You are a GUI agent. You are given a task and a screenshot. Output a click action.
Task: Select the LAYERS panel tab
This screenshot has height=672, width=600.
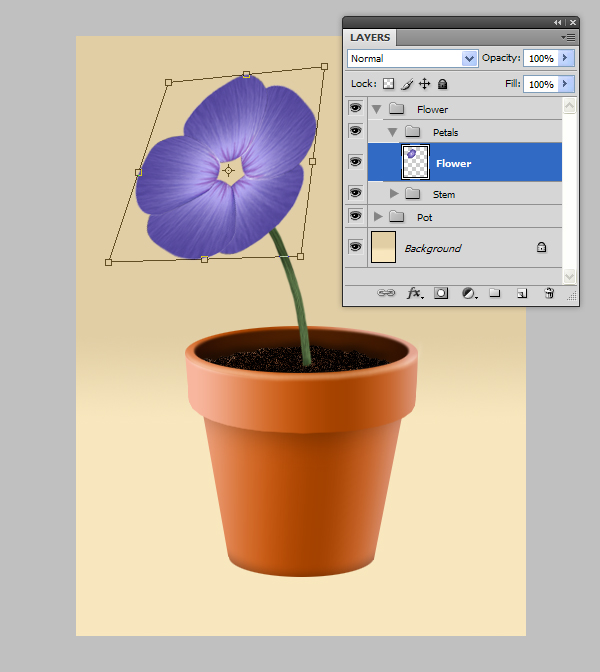370,37
